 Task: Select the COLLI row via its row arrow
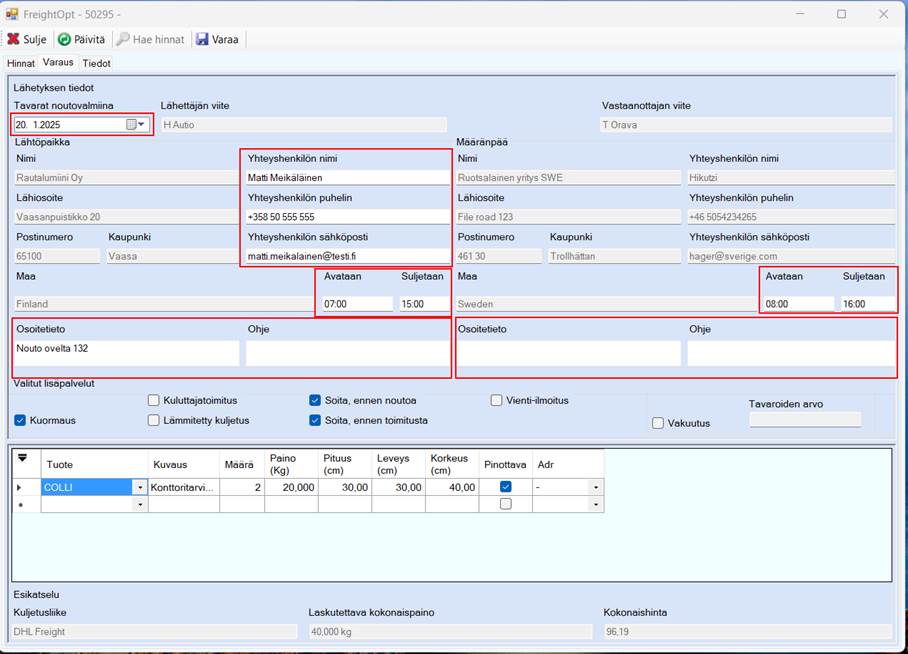[x=20, y=487]
